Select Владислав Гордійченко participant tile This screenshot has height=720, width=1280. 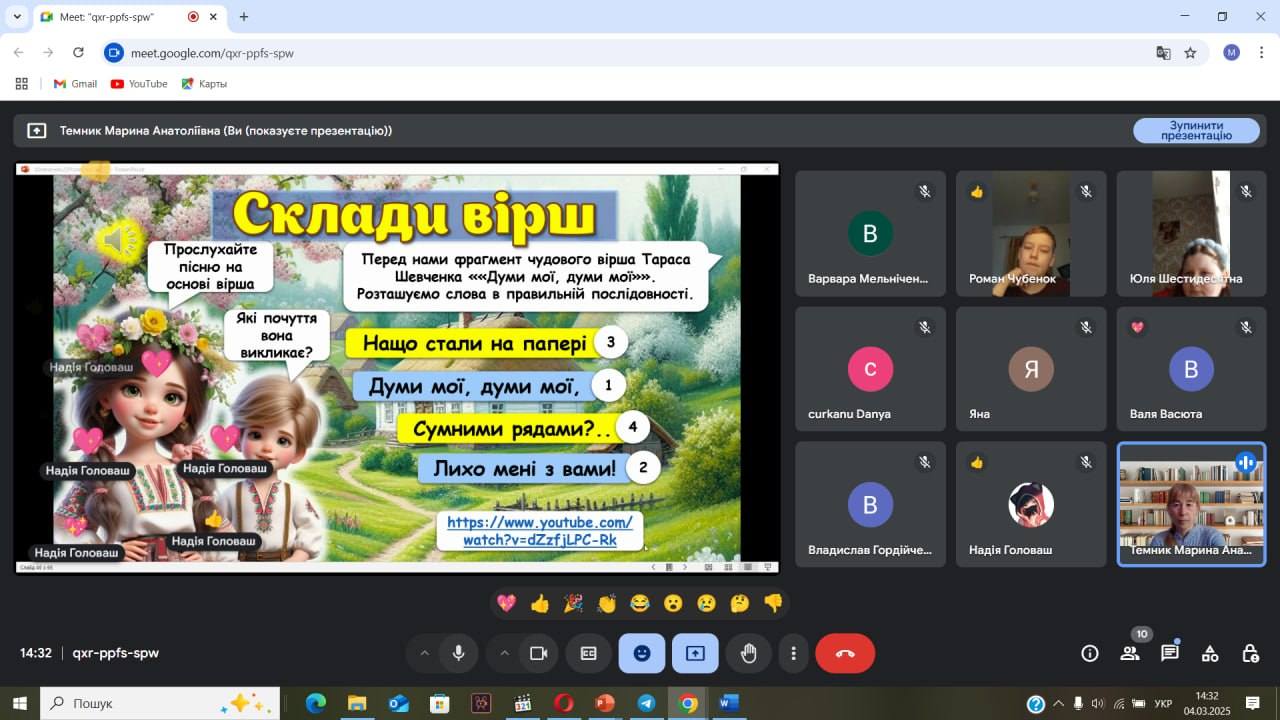tap(870, 504)
